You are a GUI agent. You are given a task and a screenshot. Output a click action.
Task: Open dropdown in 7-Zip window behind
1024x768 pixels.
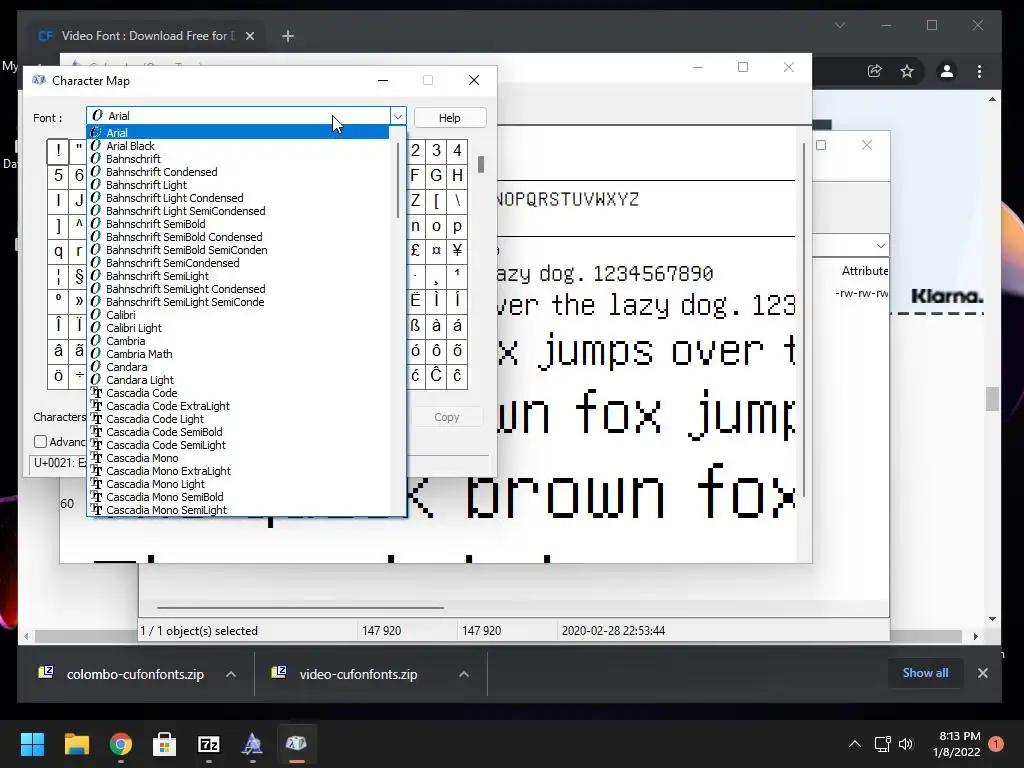pos(880,246)
